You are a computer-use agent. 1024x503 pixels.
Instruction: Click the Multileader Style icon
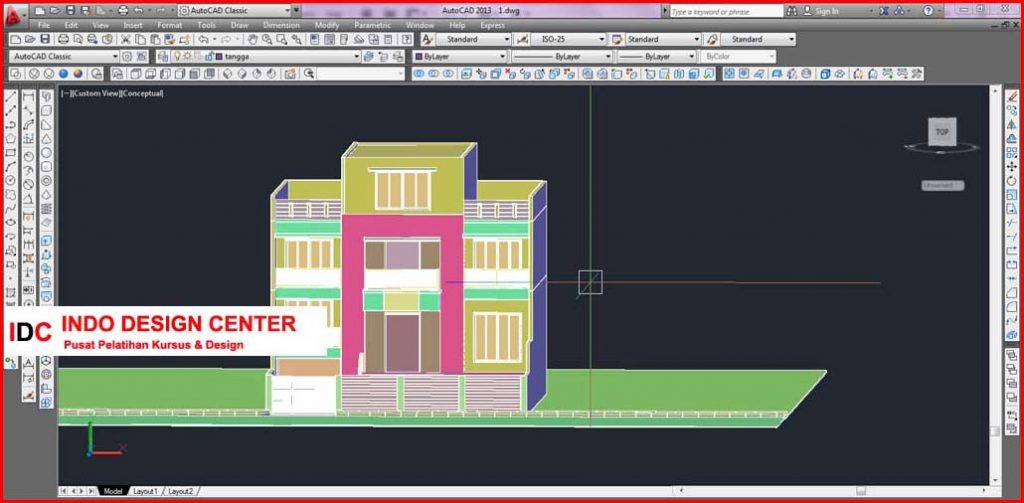[x=712, y=39]
